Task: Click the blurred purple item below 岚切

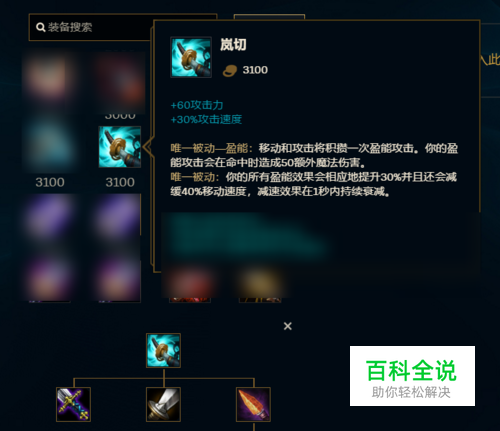Action: click(x=118, y=216)
